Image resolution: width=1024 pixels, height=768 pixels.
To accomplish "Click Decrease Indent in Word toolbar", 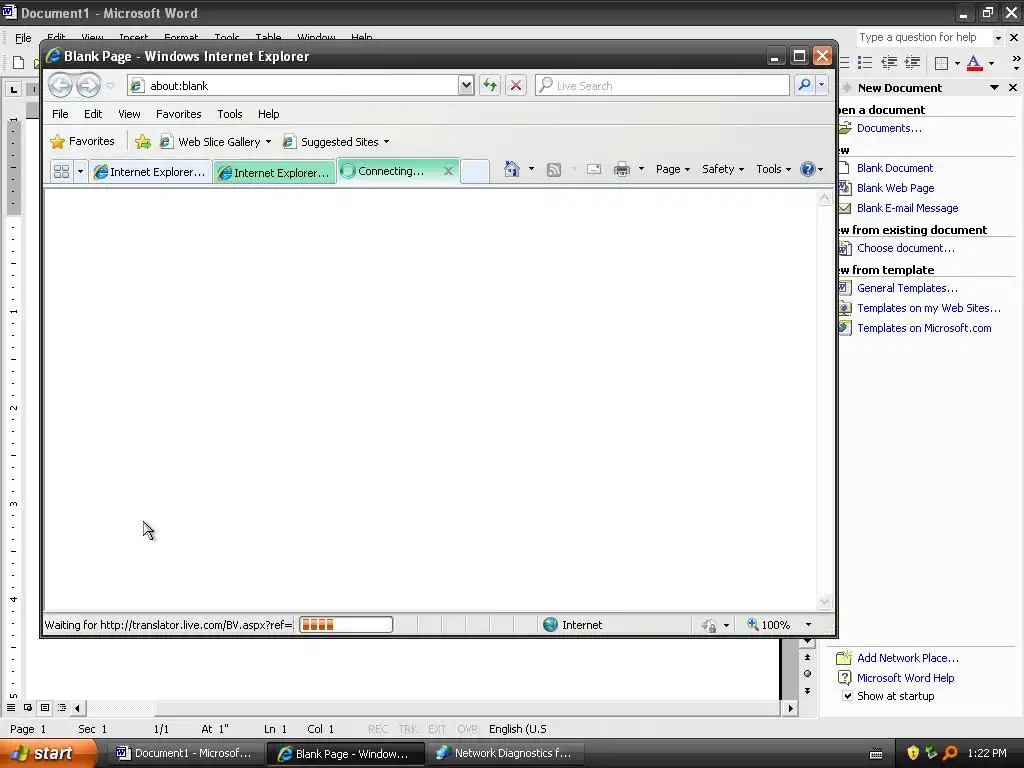I will tap(889, 63).
